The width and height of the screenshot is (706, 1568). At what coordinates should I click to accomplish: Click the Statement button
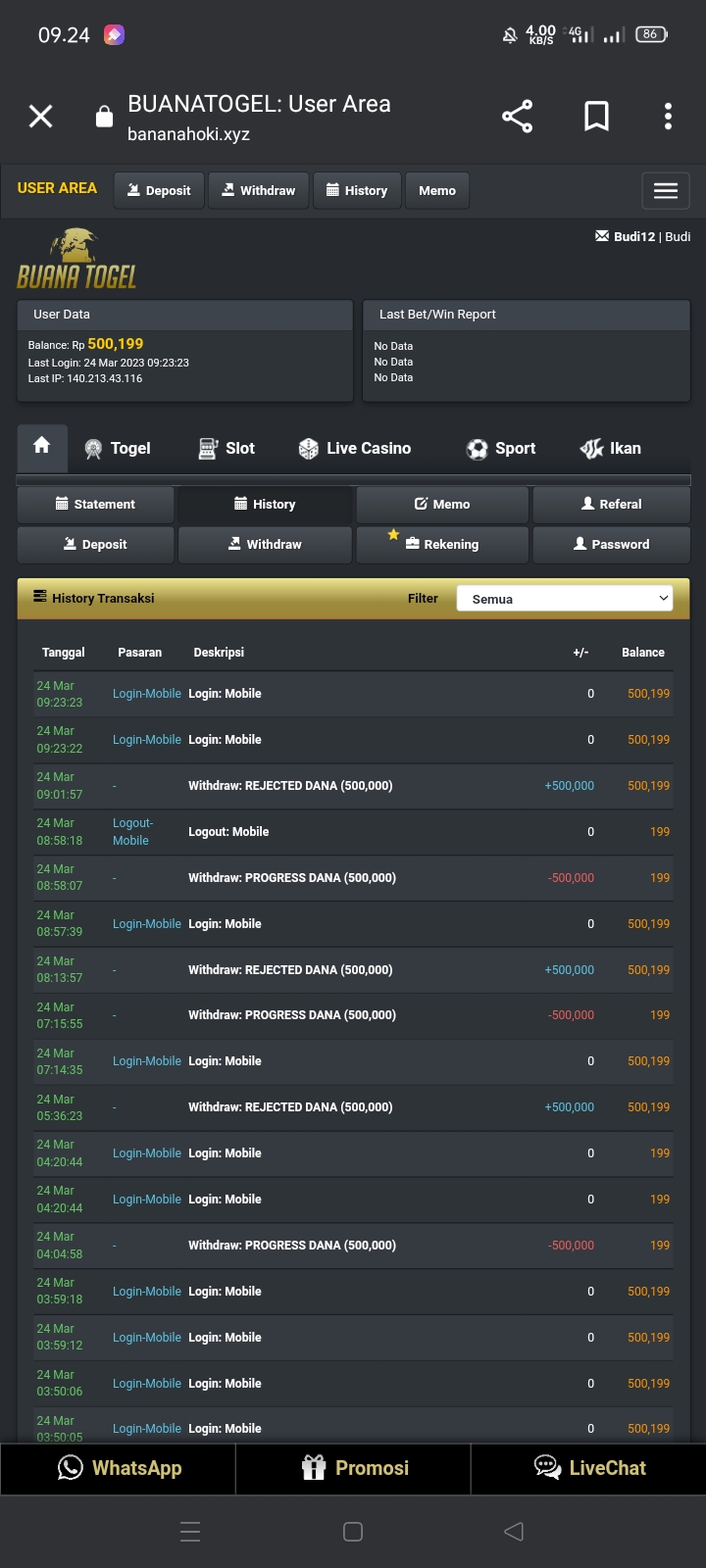click(95, 505)
